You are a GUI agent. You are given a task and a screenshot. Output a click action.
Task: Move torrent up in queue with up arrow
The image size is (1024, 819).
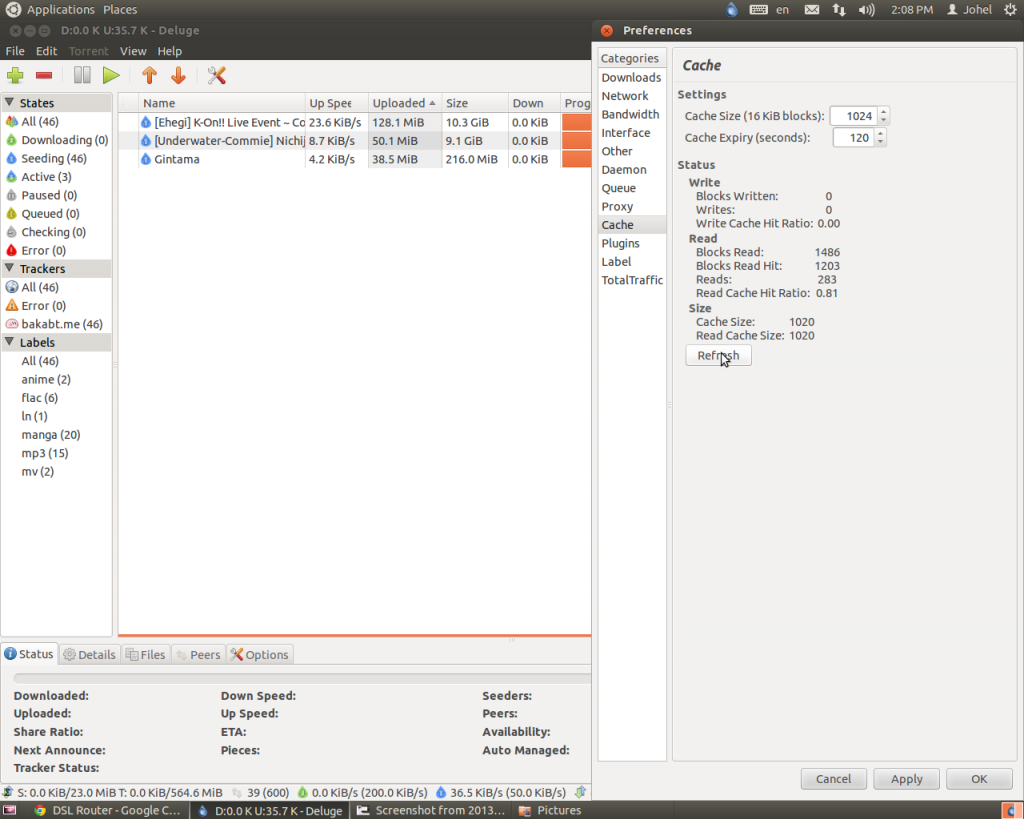(x=149, y=76)
